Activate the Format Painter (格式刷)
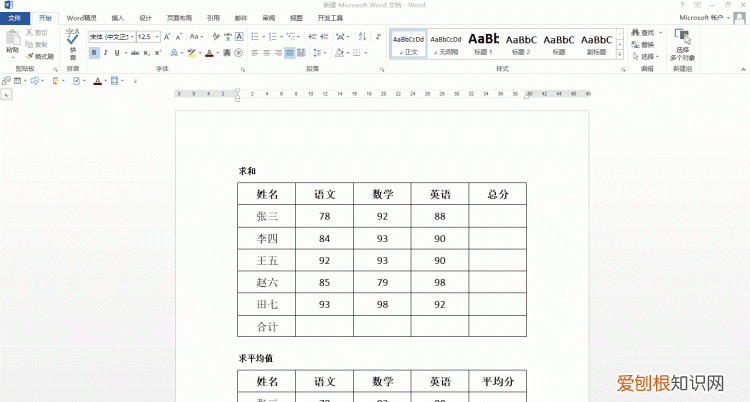 [40, 56]
